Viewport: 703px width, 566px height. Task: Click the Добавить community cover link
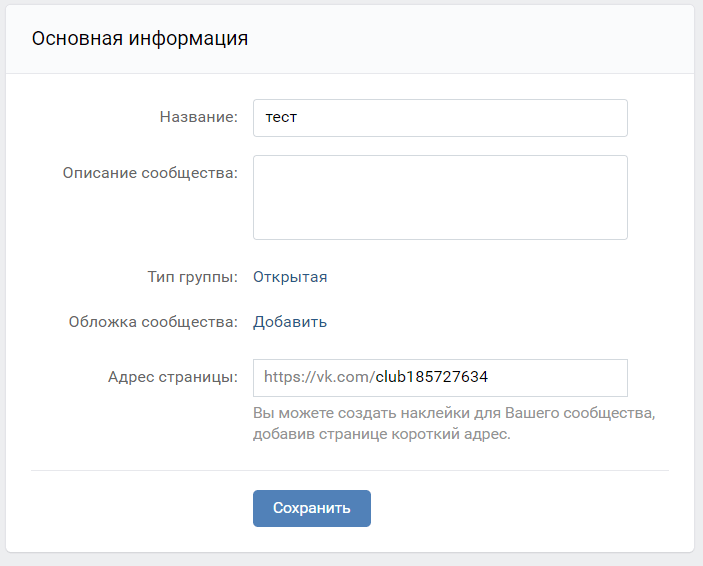[x=290, y=322]
